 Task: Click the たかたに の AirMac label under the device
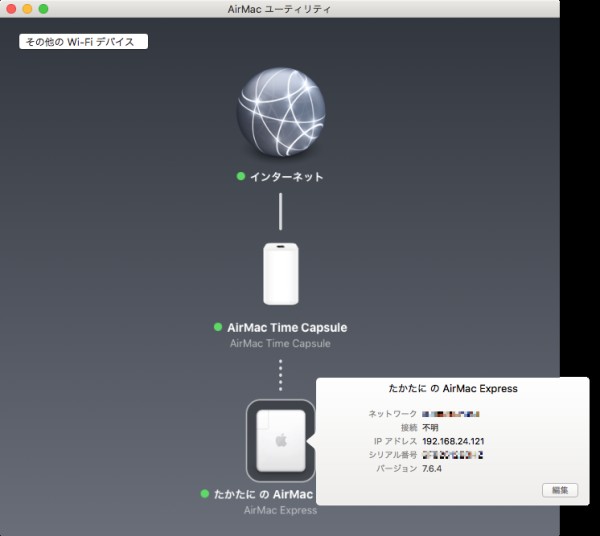263,494
